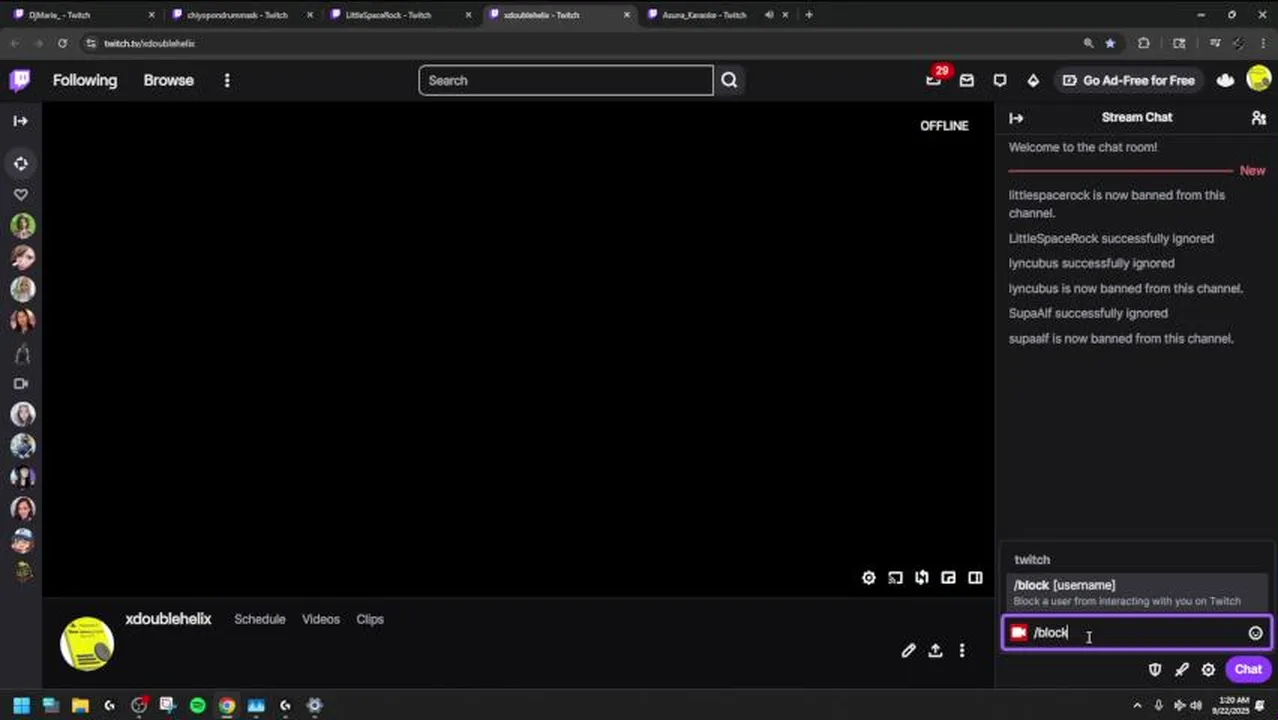Viewport: 1278px width, 720px height.
Task: Click the bookmark star in address bar
Action: (1110, 43)
